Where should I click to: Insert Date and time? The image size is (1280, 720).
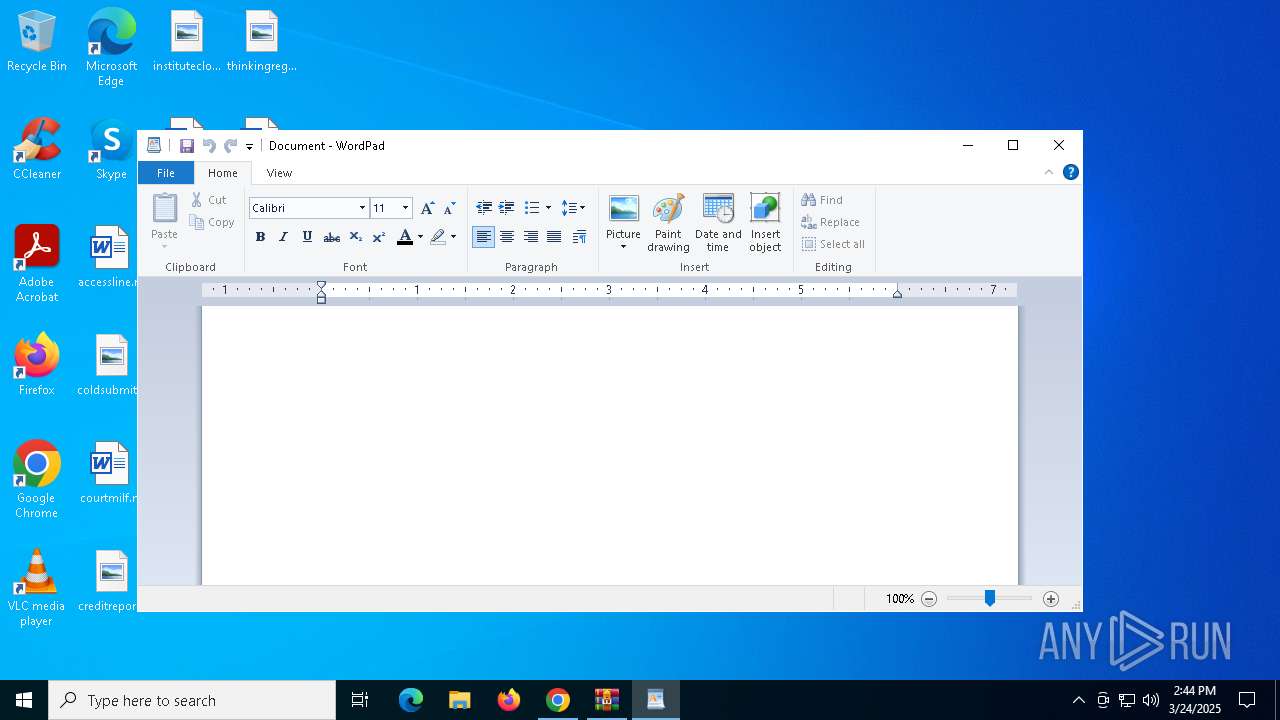click(718, 223)
